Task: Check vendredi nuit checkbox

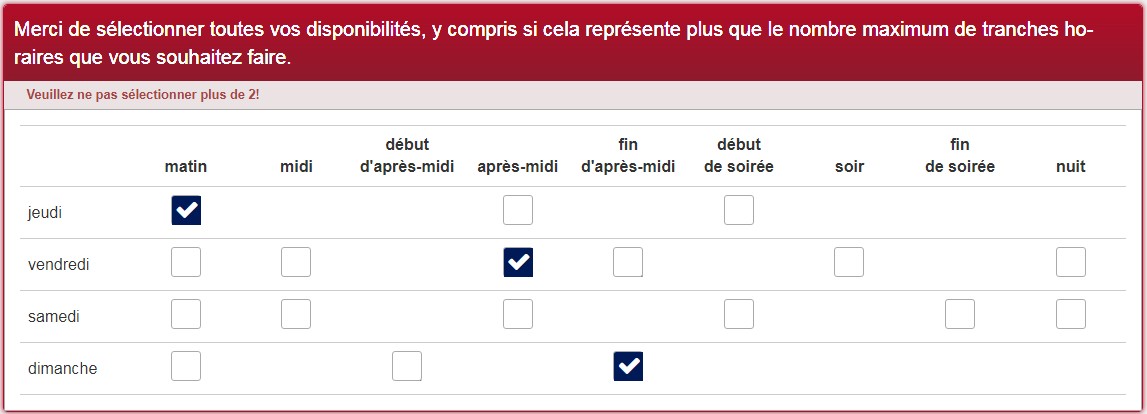Action: coord(1071,263)
